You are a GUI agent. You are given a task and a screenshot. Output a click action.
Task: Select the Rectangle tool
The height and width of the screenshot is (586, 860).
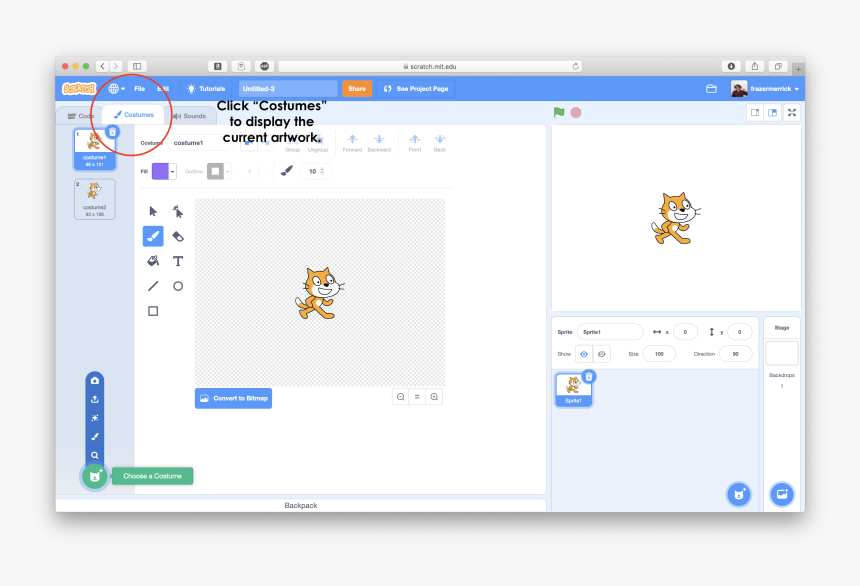tap(153, 310)
